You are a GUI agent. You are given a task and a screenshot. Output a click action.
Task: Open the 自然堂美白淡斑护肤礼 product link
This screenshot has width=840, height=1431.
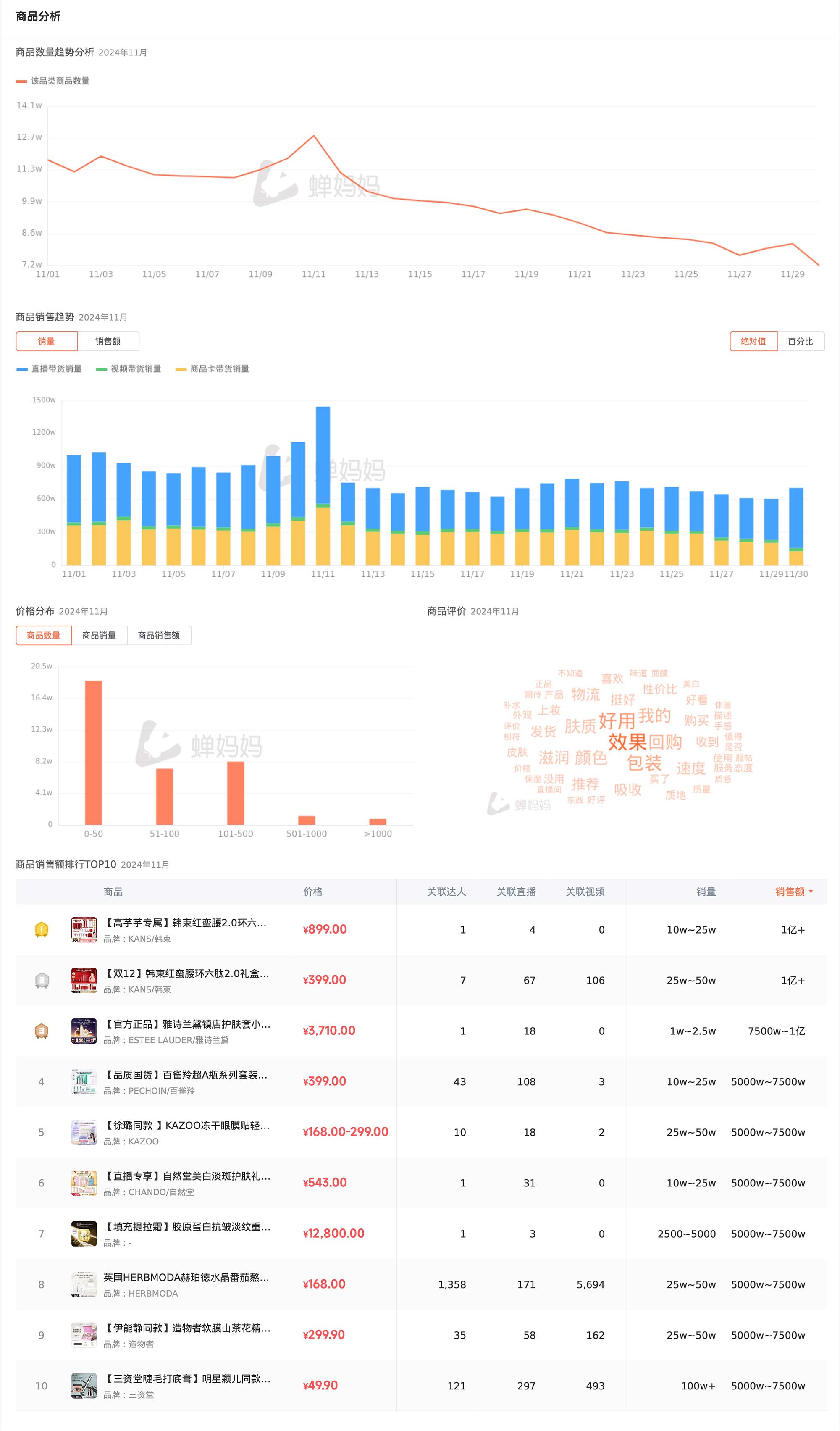(x=188, y=1176)
